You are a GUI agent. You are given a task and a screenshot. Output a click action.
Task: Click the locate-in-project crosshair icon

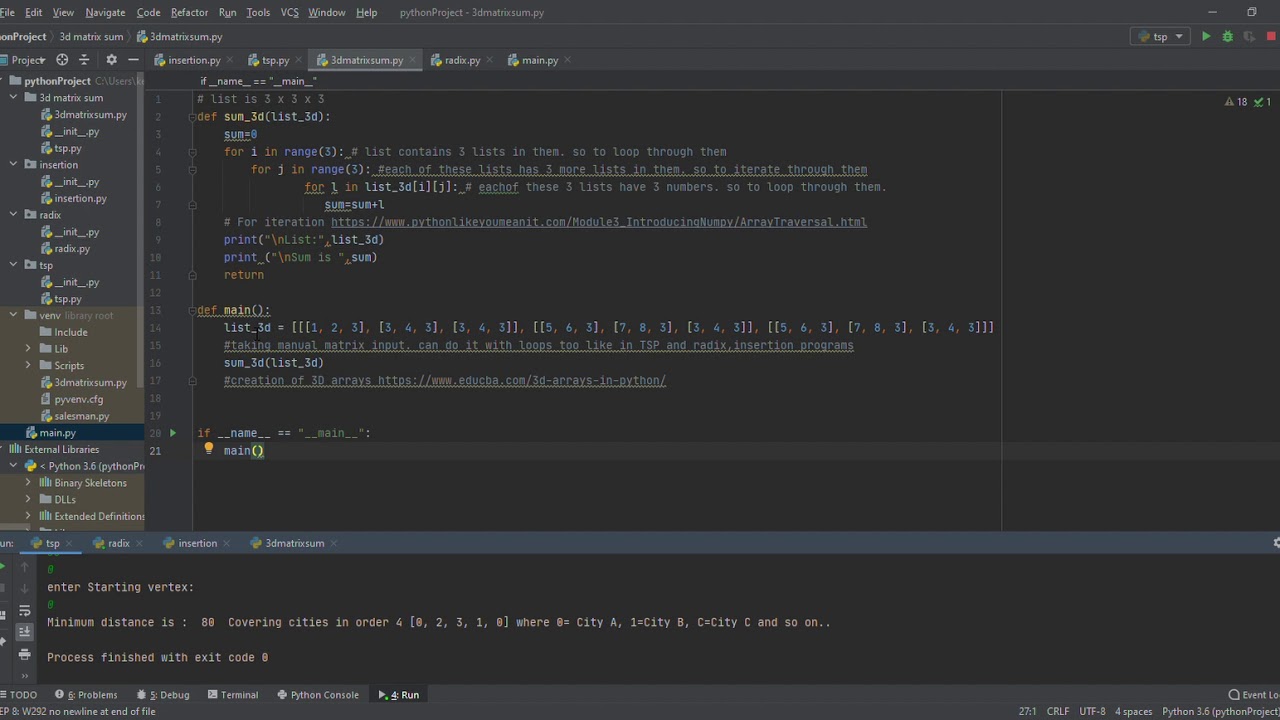(x=62, y=60)
